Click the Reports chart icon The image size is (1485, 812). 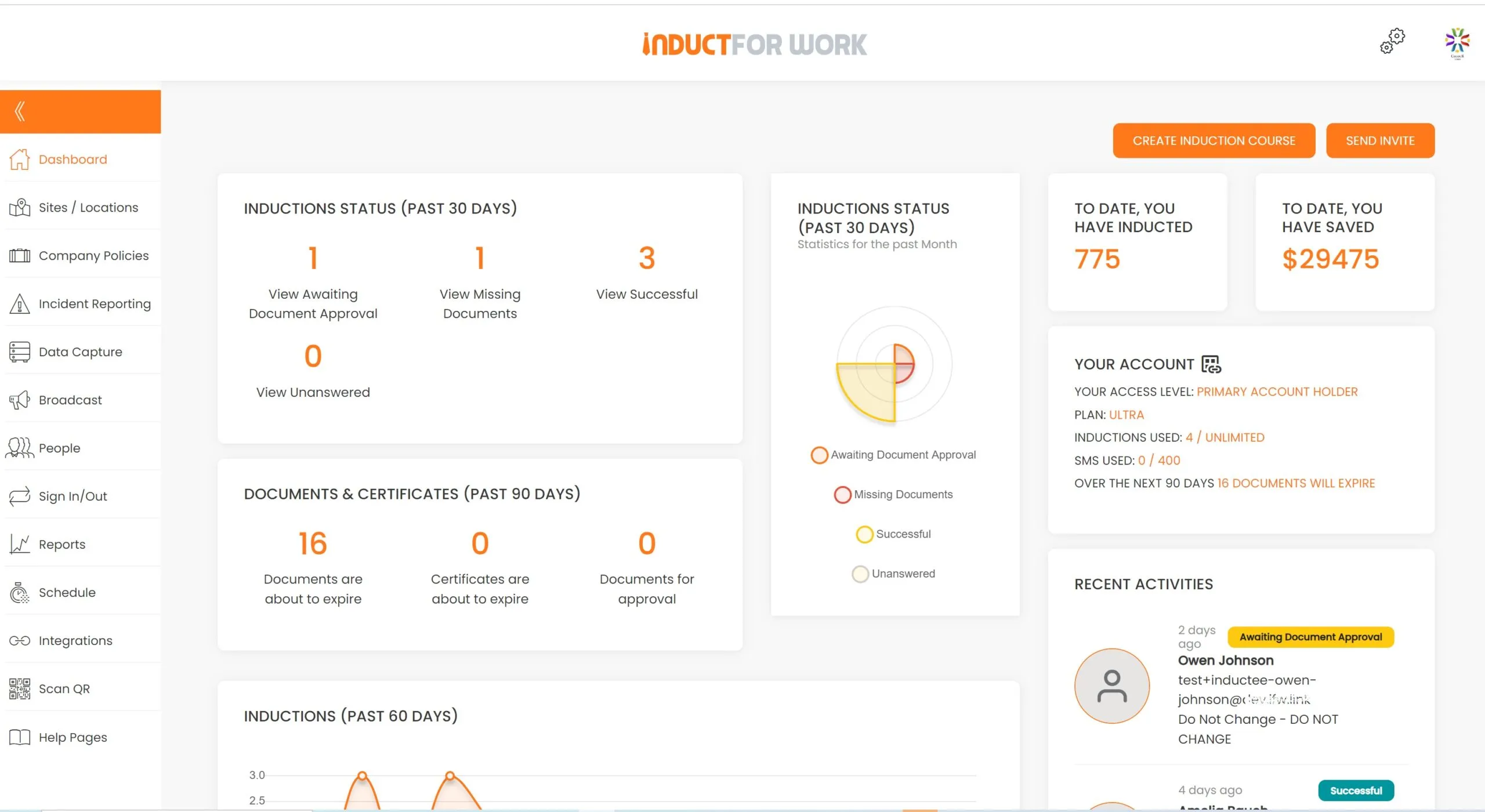pyautogui.click(x=20, y=544)
